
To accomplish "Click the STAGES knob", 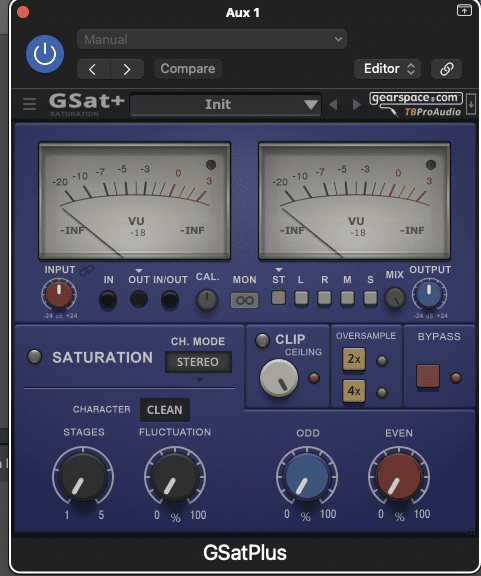I will click(83, 477).
